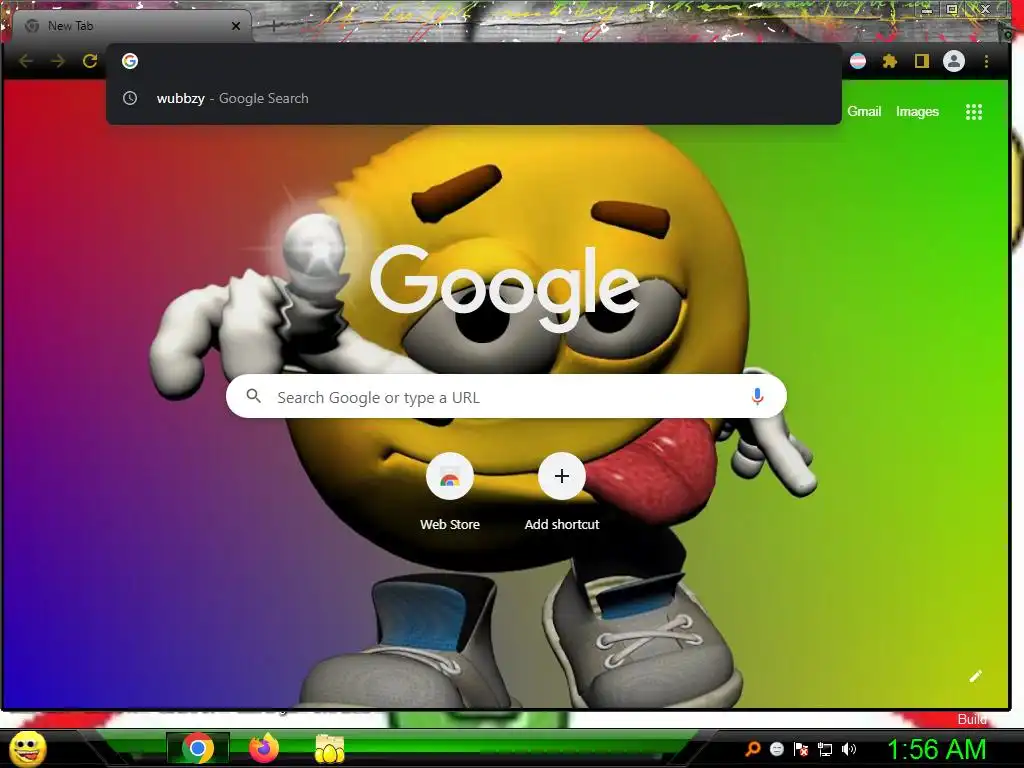Click the 1:56 AM taskbar clock
Image resolution: width=1024 pixels, height=768 pixels.
pos(936,749)
